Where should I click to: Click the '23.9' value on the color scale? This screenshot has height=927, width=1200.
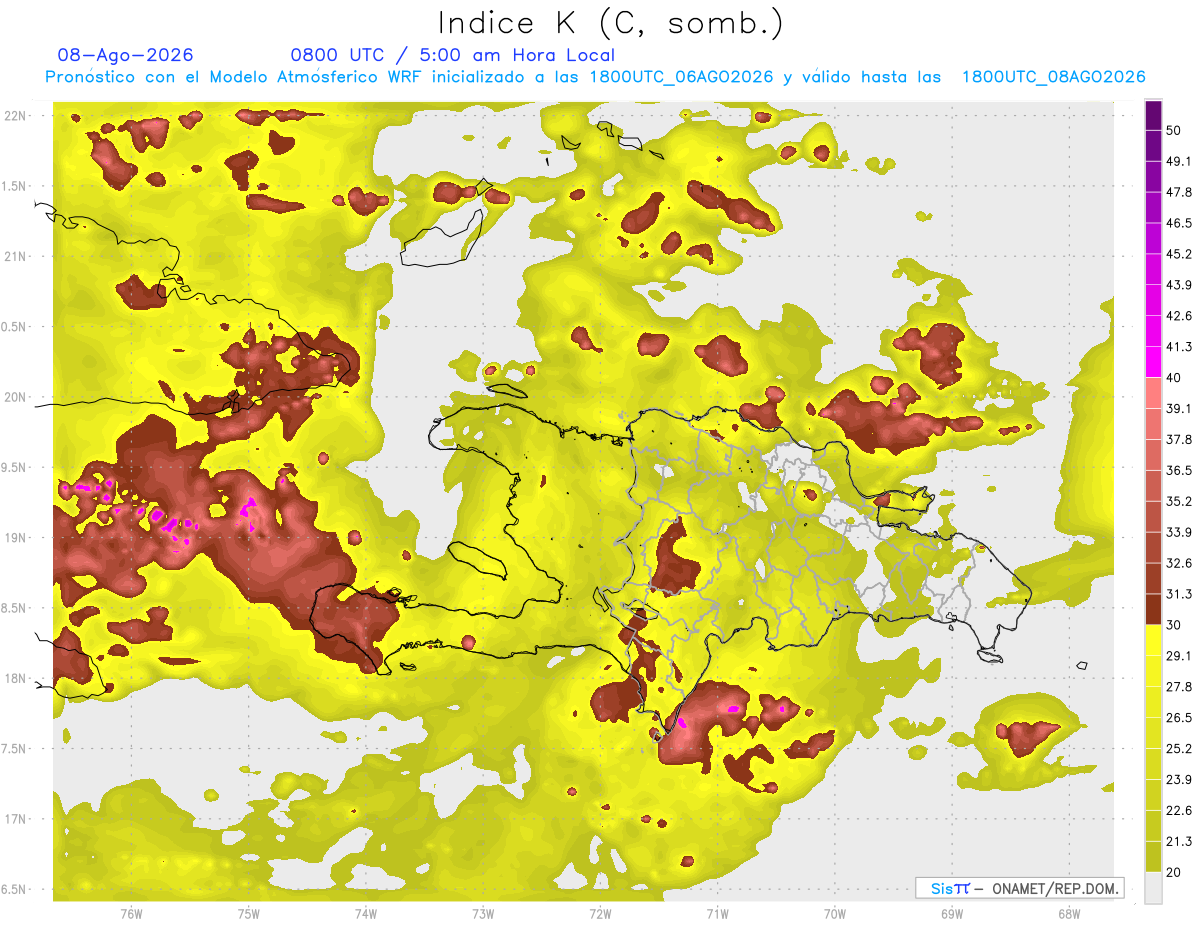[1180, 780]
